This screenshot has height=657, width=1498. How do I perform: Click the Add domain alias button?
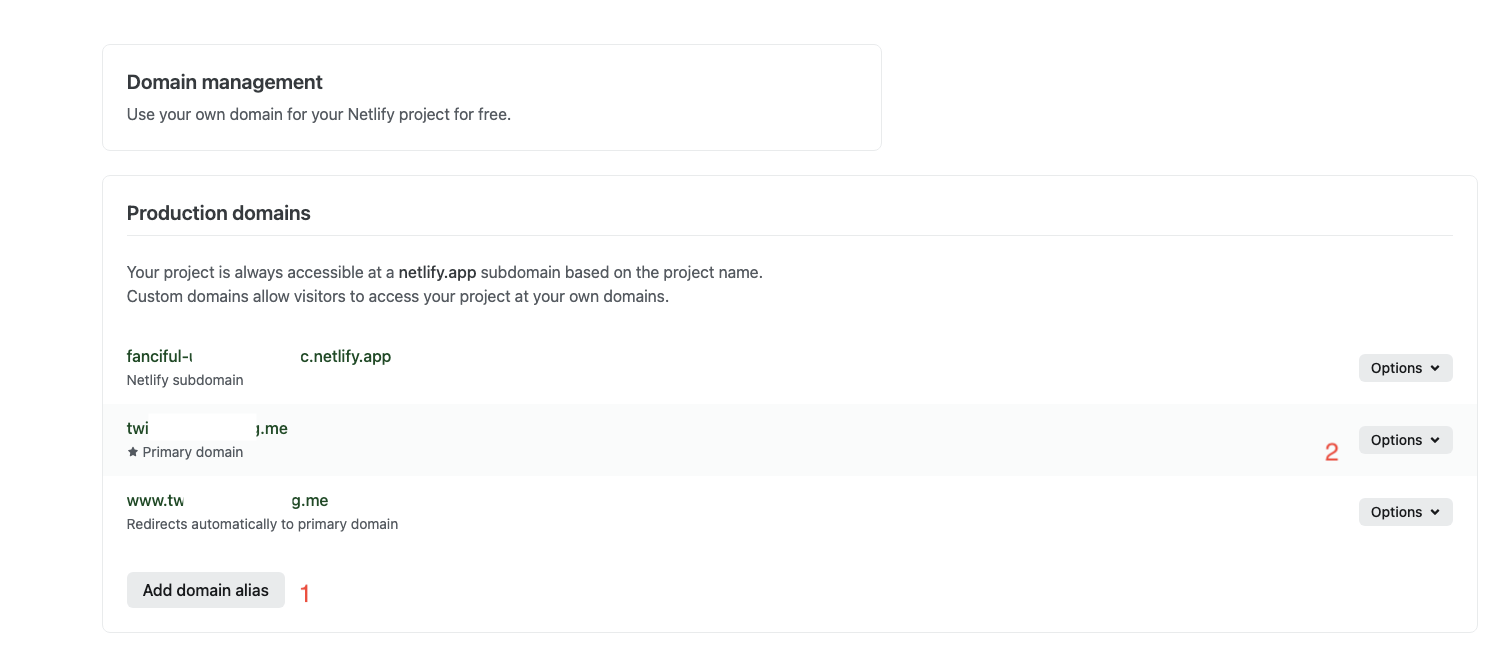(205, 590)
